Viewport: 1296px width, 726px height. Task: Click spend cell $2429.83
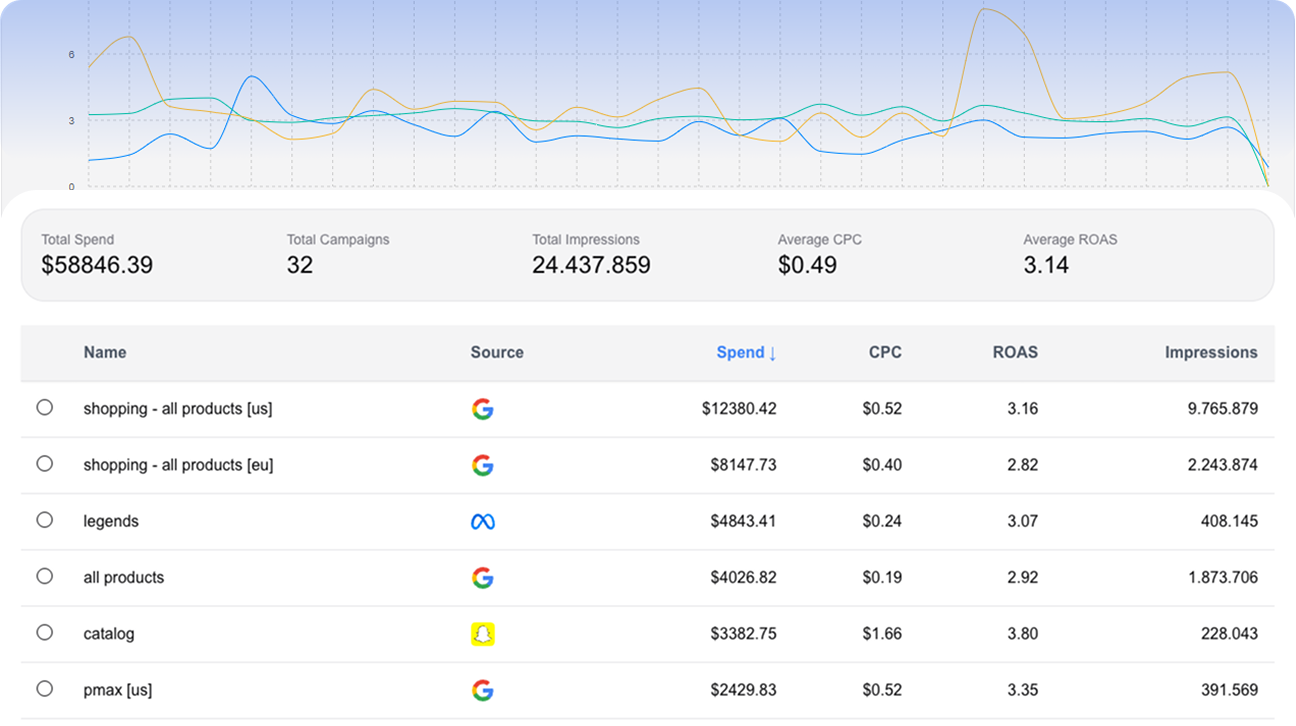(743, 690)
